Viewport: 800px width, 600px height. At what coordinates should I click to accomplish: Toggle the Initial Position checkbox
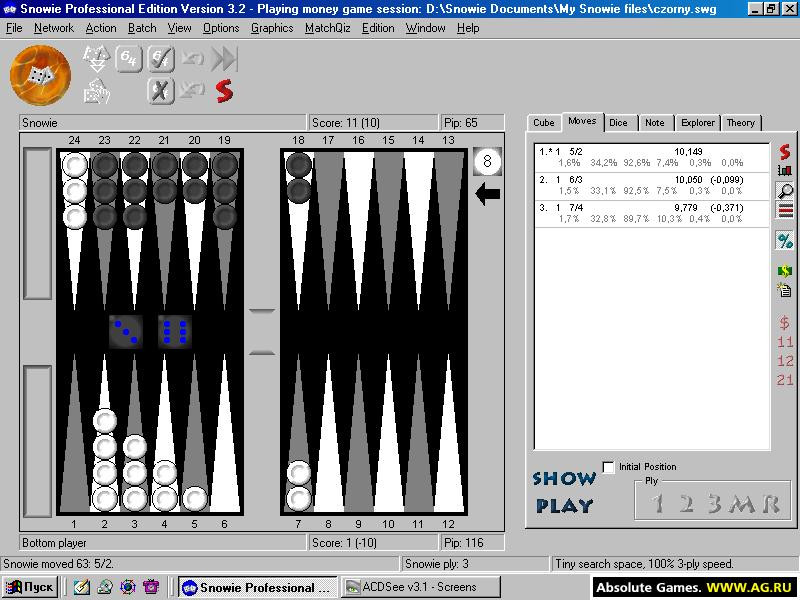pos(608,467)
